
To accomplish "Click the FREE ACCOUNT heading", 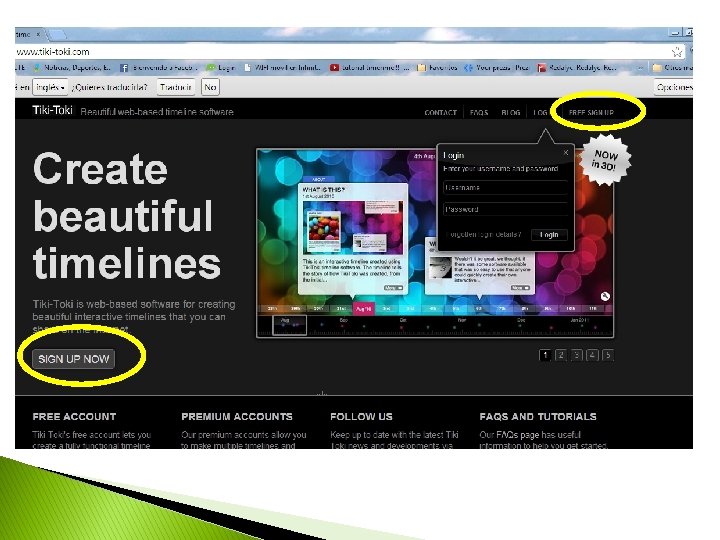I will click(74, 416).
